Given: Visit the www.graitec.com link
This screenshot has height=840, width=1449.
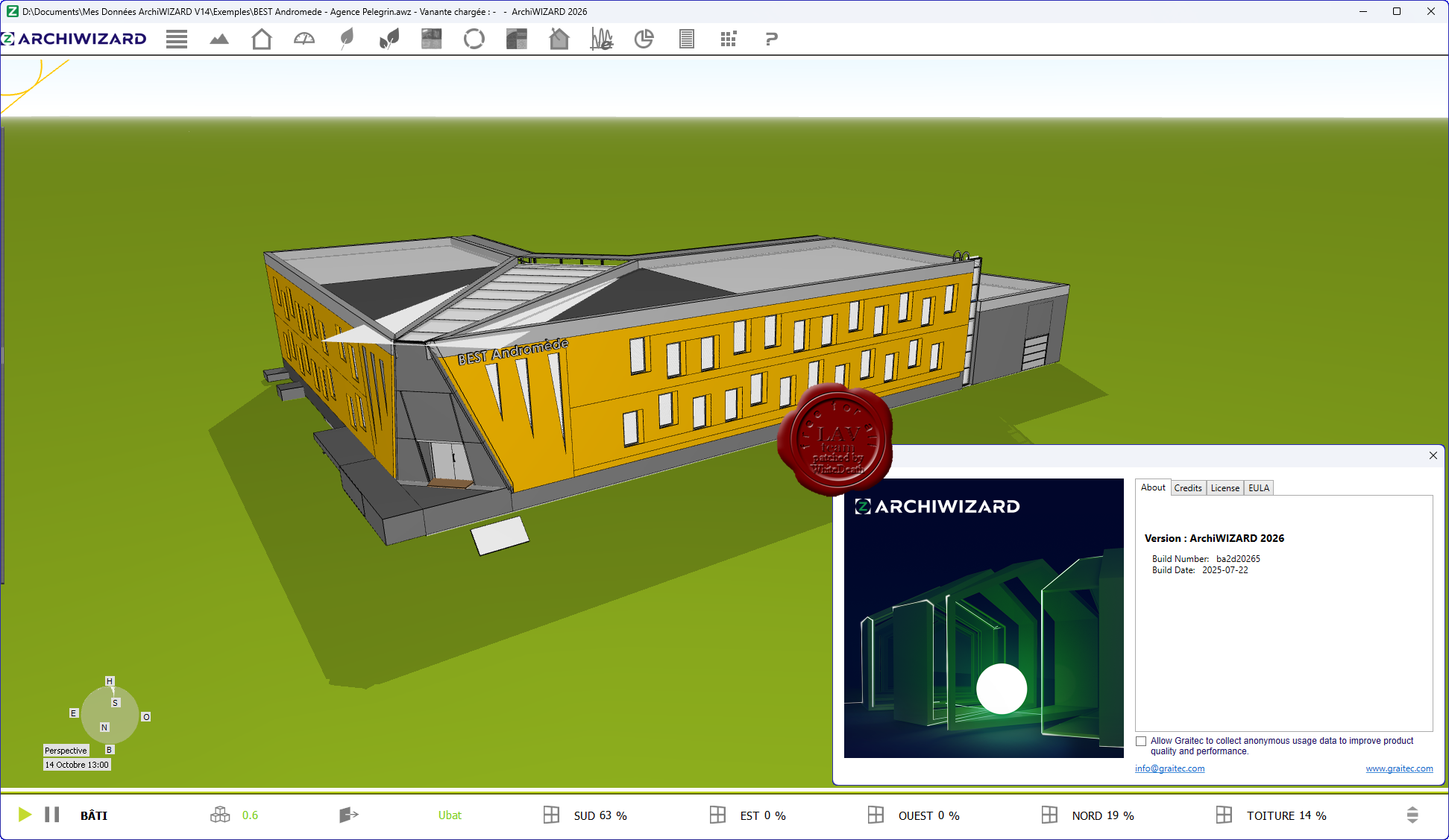Looking at the screenshot, I should 1399,768.
